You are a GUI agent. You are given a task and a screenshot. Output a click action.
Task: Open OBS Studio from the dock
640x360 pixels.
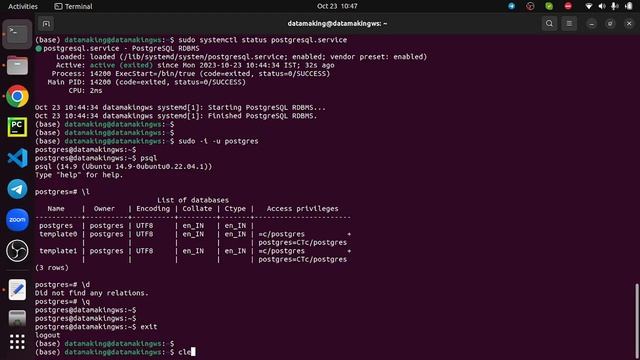pyautogui.click(x=17, y=251)
